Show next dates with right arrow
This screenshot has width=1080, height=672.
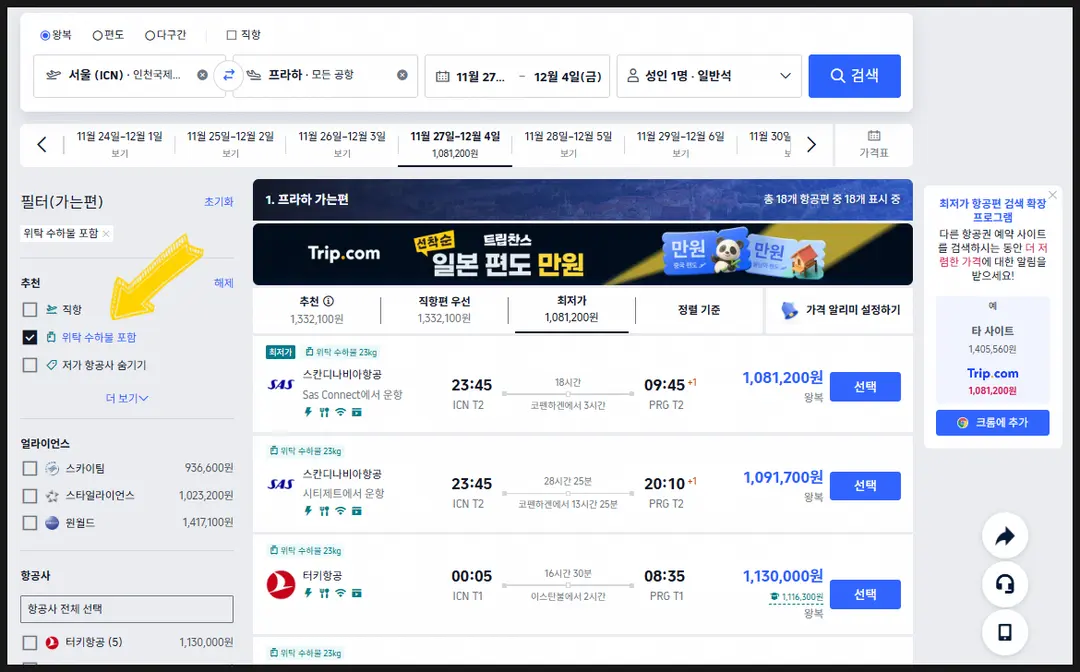point(811,145)
